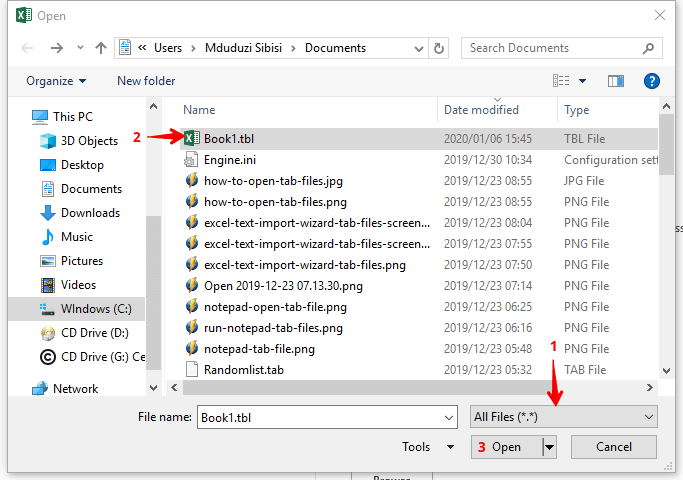683x480 pixels.
Task: Click the Documents breadcrumb in address bar
Action: coord(335,48)
